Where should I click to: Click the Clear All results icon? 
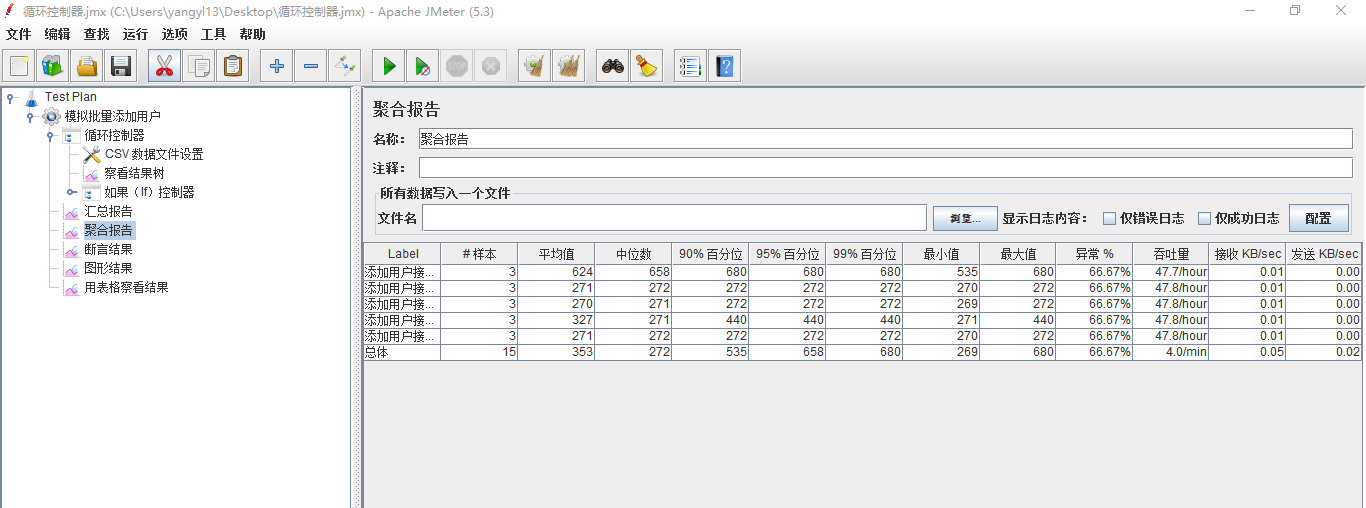pyautogui.click(x=569, y=67)
